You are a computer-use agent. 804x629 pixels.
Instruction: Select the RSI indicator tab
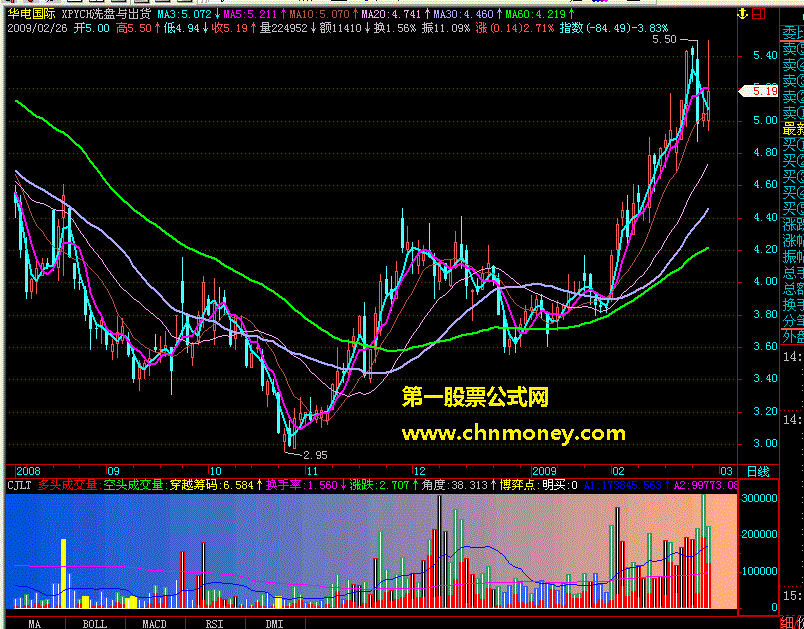click(214, 624)
